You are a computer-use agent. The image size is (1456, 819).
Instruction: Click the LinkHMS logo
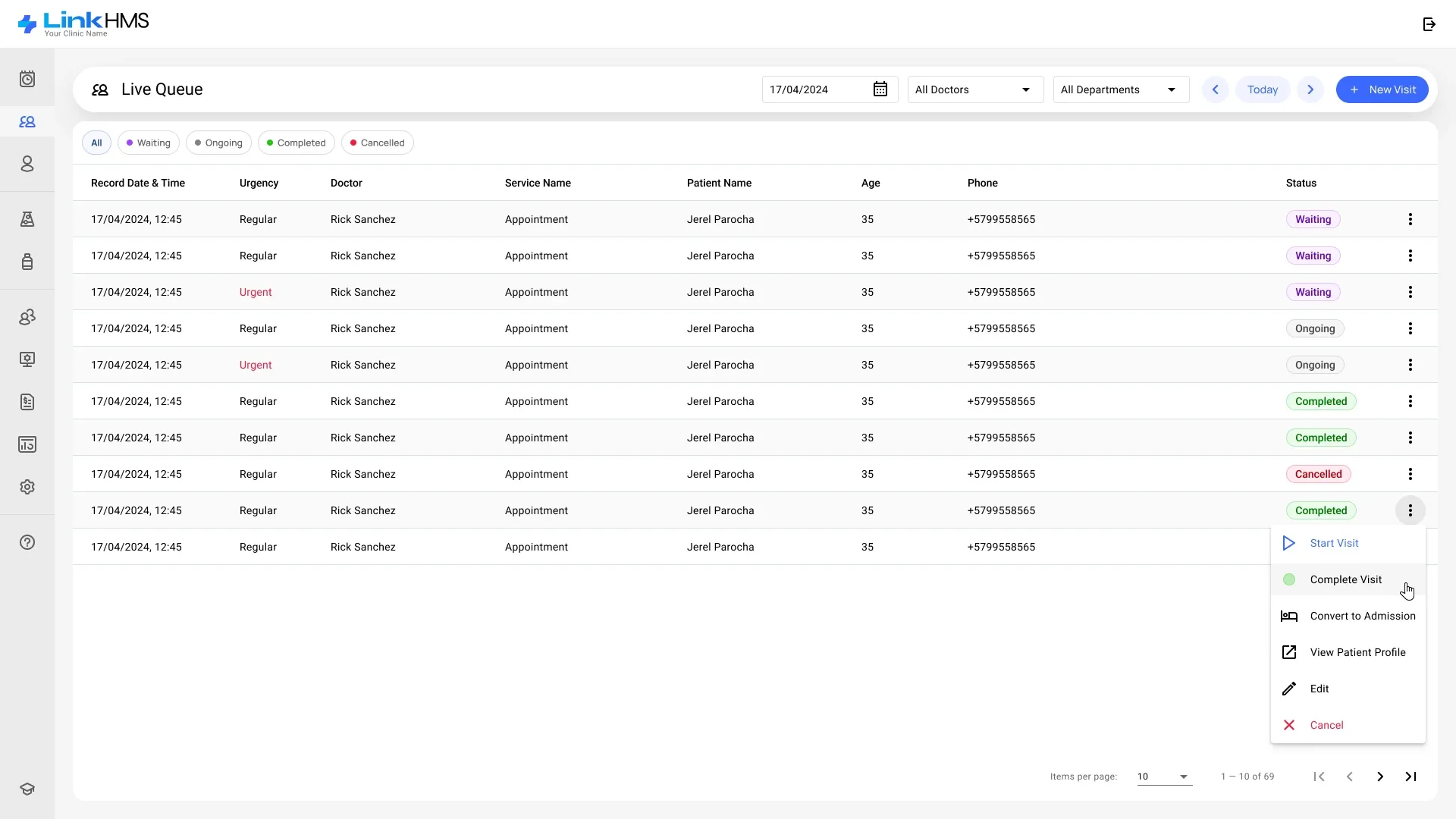tap(83, 24)
